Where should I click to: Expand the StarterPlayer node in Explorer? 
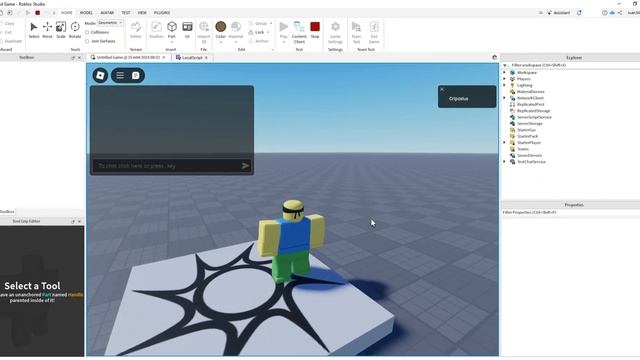(x=504, y=142)
